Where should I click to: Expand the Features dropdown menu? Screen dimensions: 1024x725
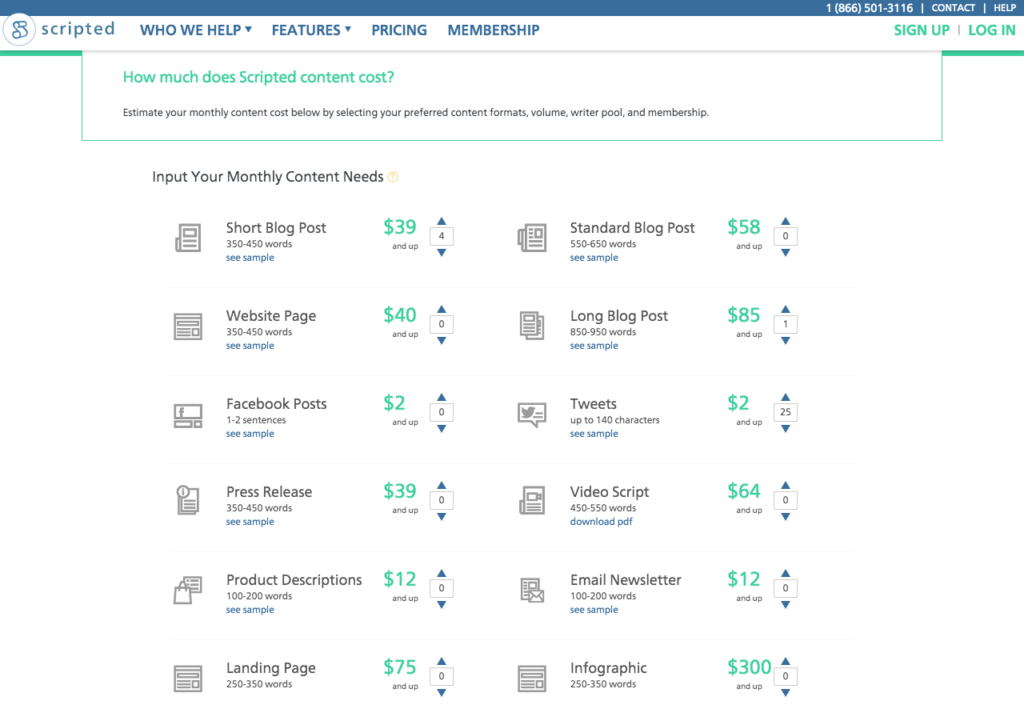point(312,30)
